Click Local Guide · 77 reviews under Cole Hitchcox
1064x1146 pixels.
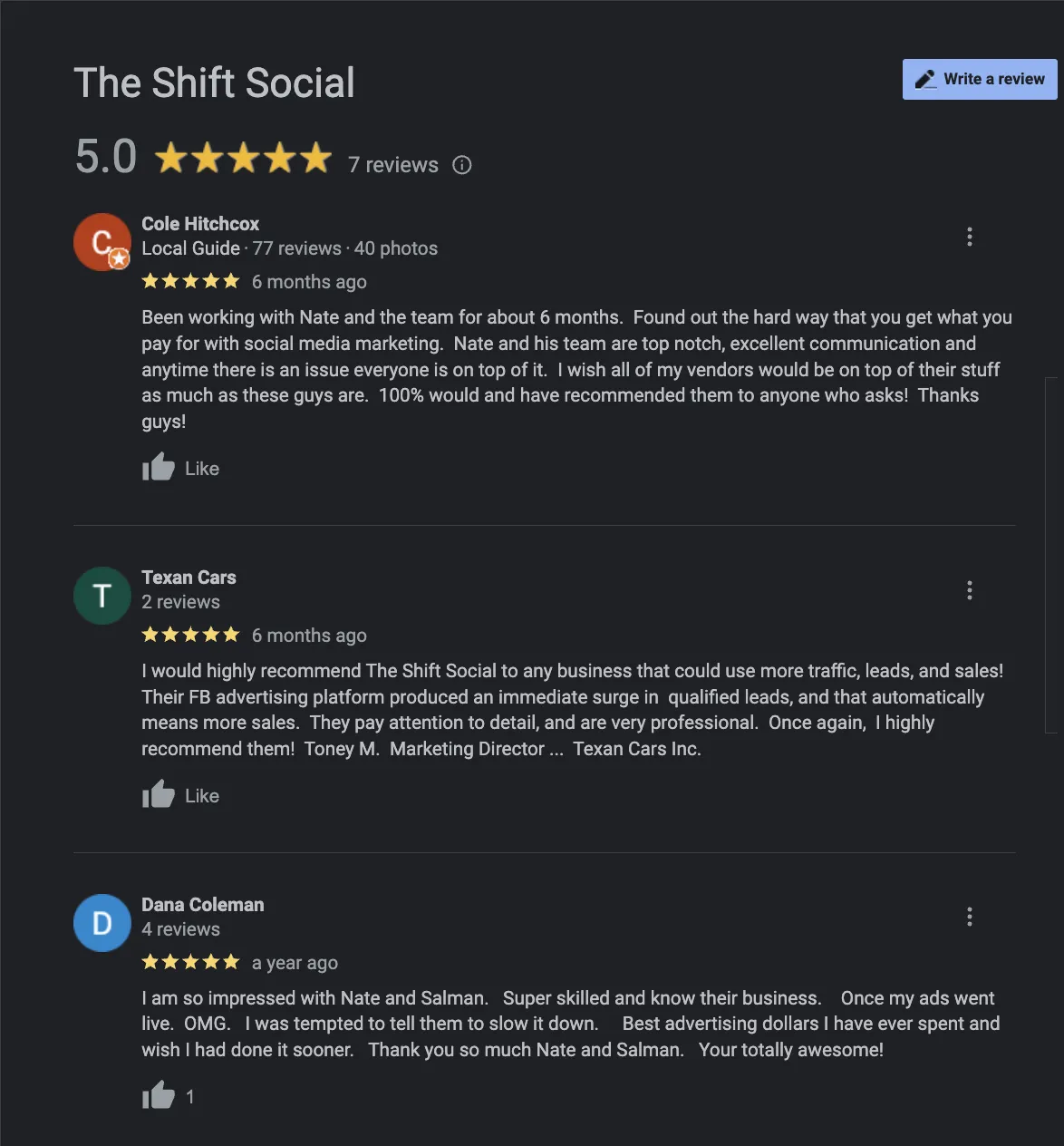point(242,248)
